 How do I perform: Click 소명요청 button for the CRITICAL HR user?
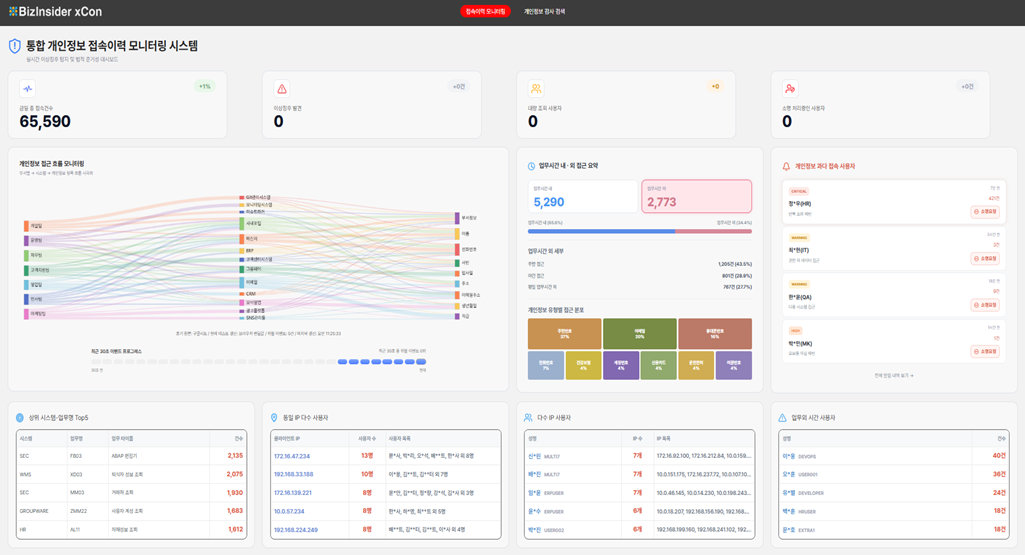click(984, 212)
